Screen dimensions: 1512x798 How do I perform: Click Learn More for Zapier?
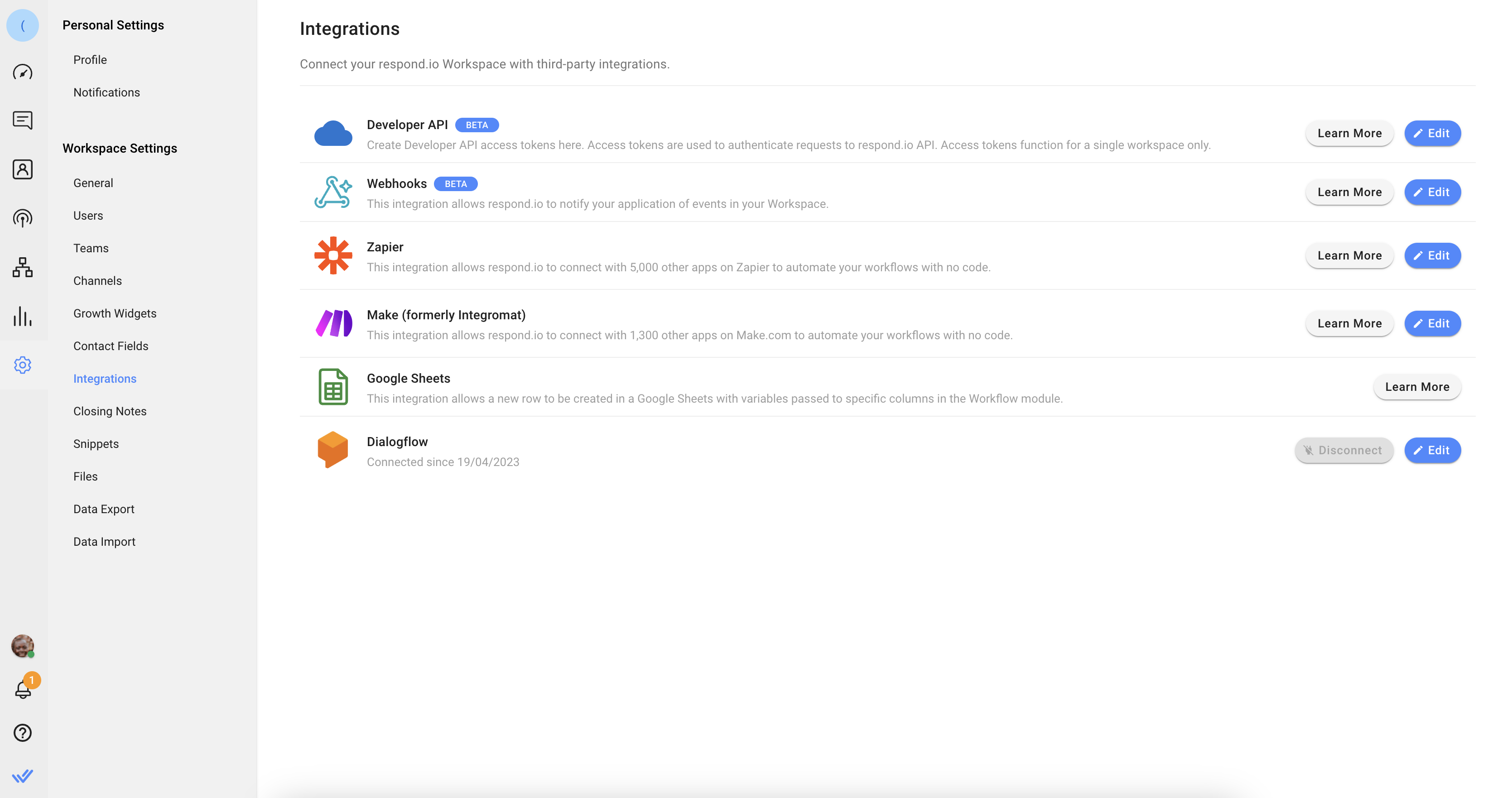[x=1349, y=255]
